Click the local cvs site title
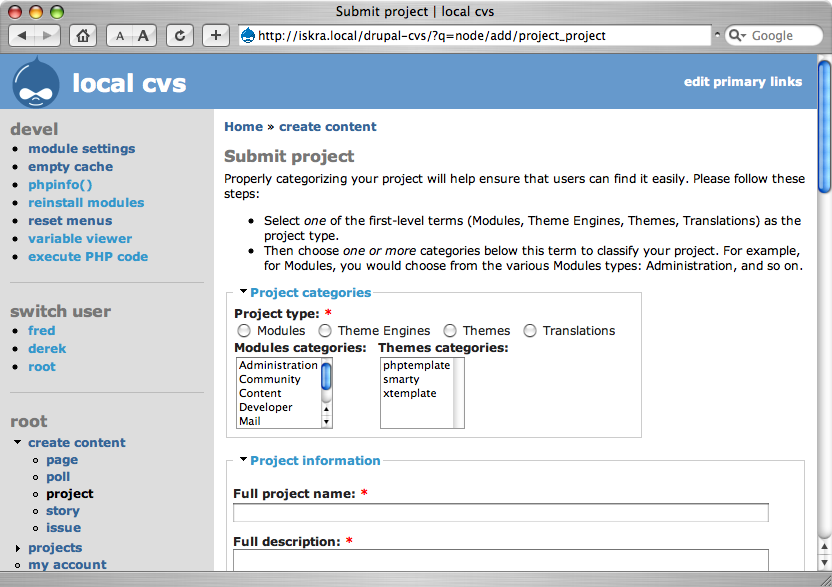 tap(129, 83)
